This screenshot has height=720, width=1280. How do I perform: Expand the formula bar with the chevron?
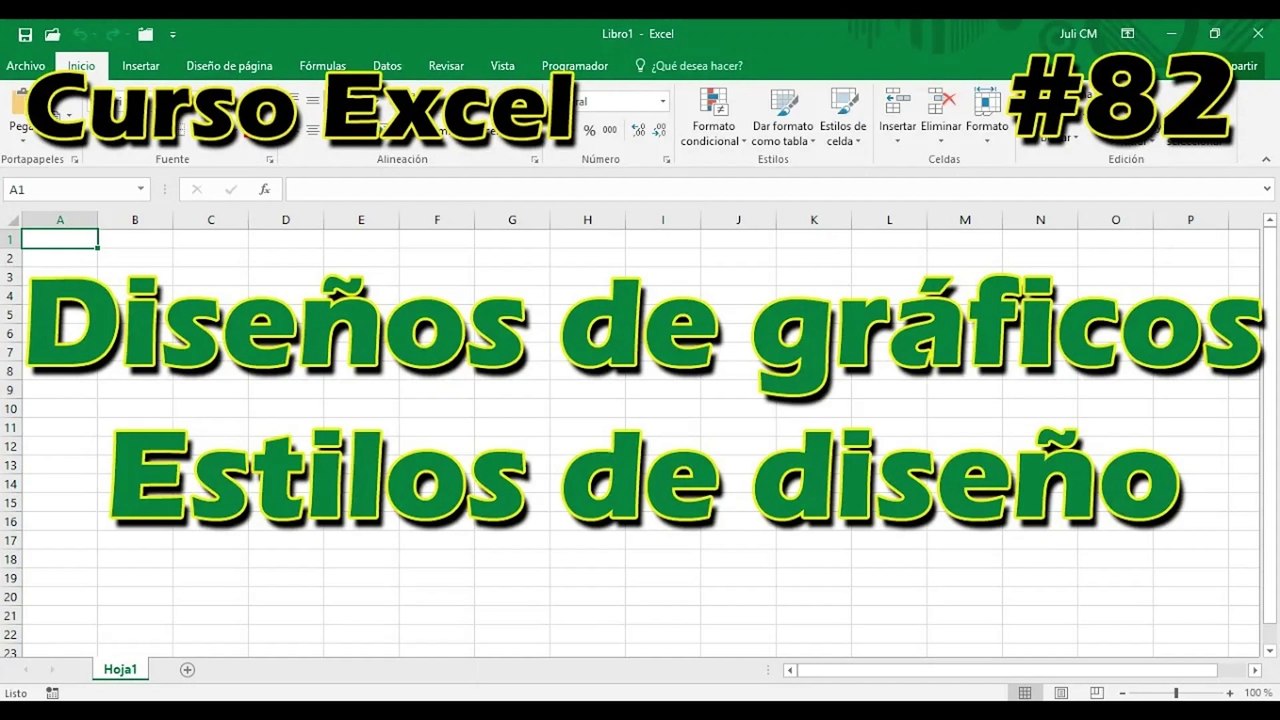click(1268, 189)
